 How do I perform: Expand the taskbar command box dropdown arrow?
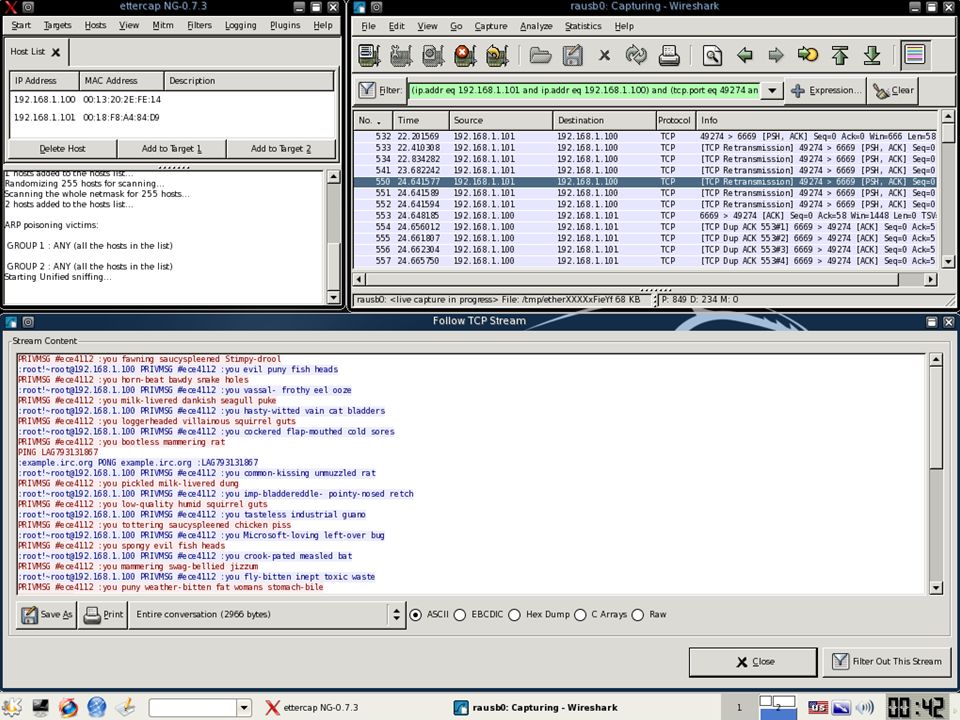tap(244, 708)
